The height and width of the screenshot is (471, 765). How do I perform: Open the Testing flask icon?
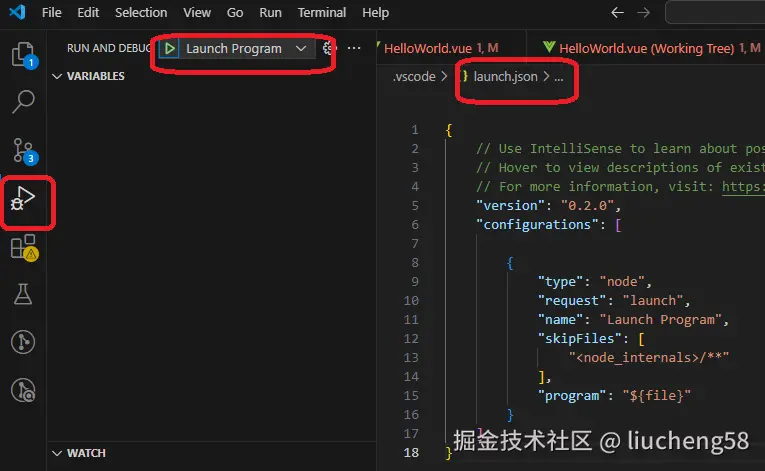pos(23,294)
